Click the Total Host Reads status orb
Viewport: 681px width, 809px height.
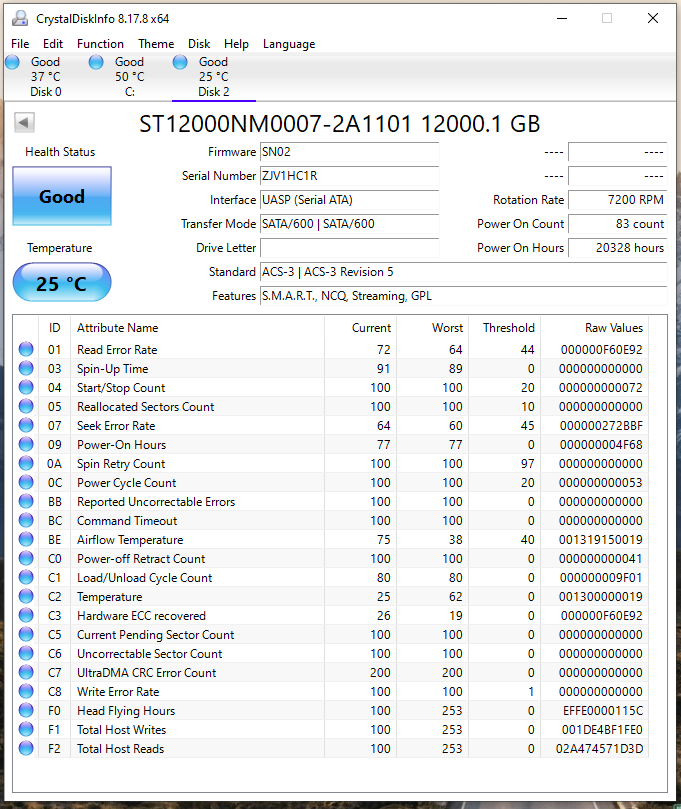[26, 748]
